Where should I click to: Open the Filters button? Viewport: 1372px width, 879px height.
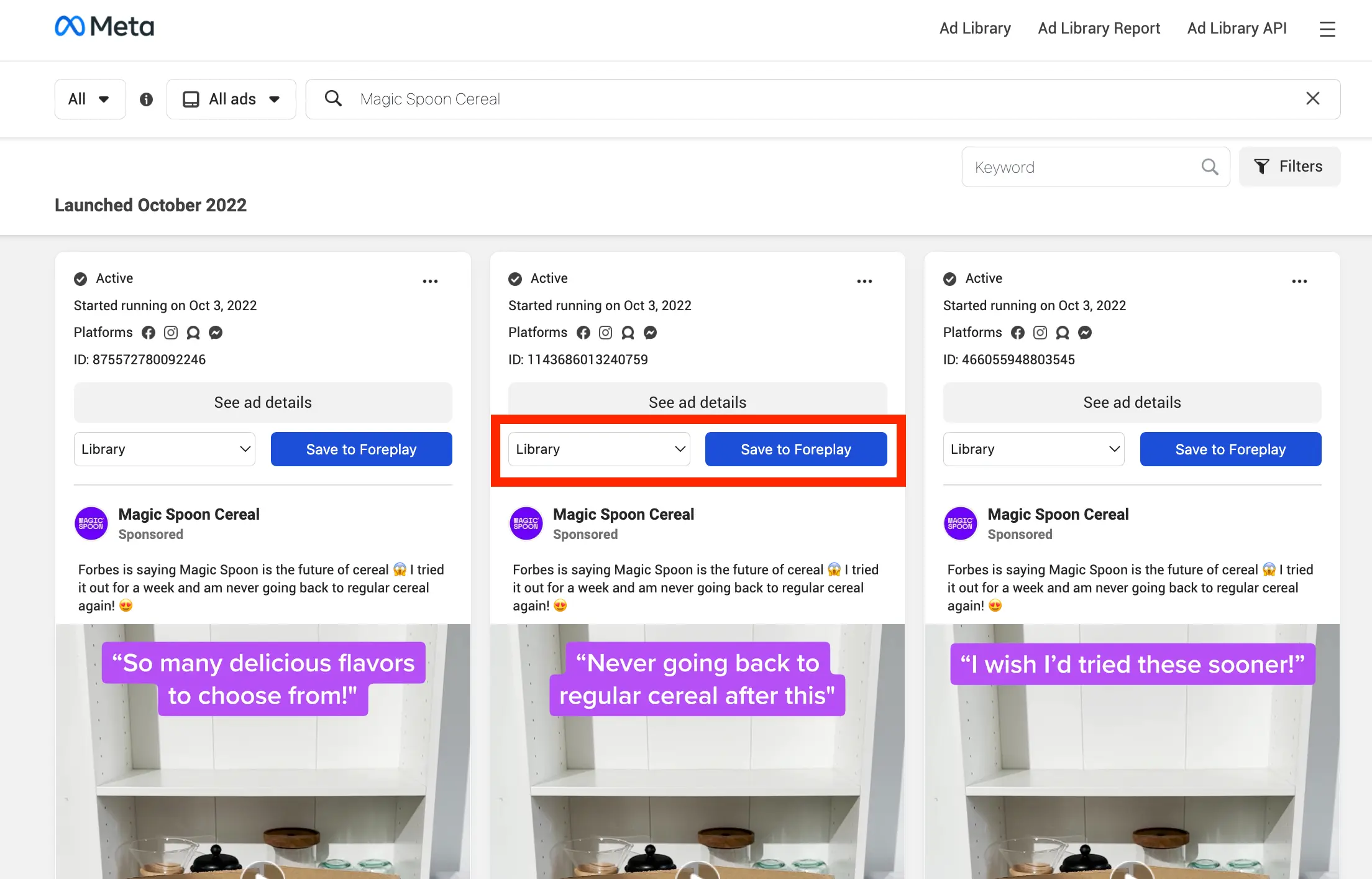1289,167
